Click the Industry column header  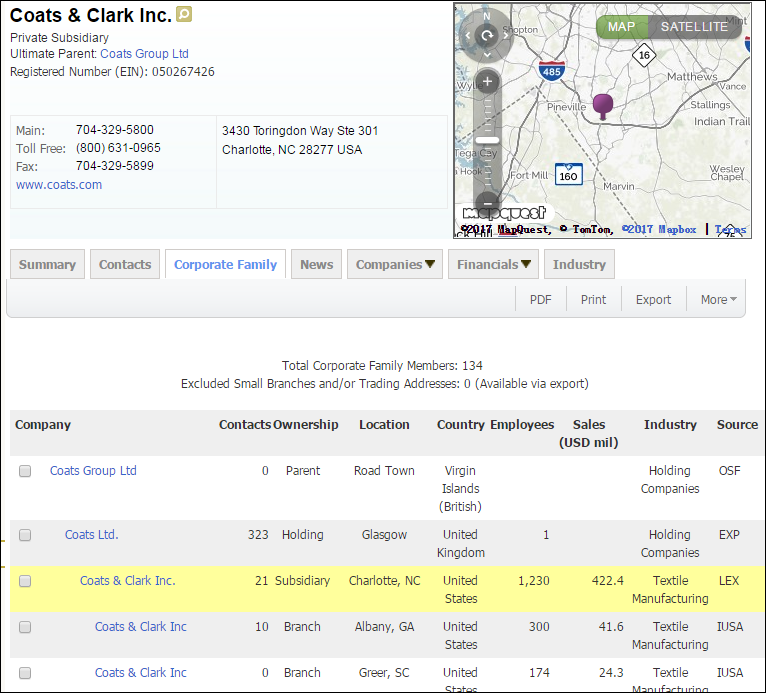670,425
